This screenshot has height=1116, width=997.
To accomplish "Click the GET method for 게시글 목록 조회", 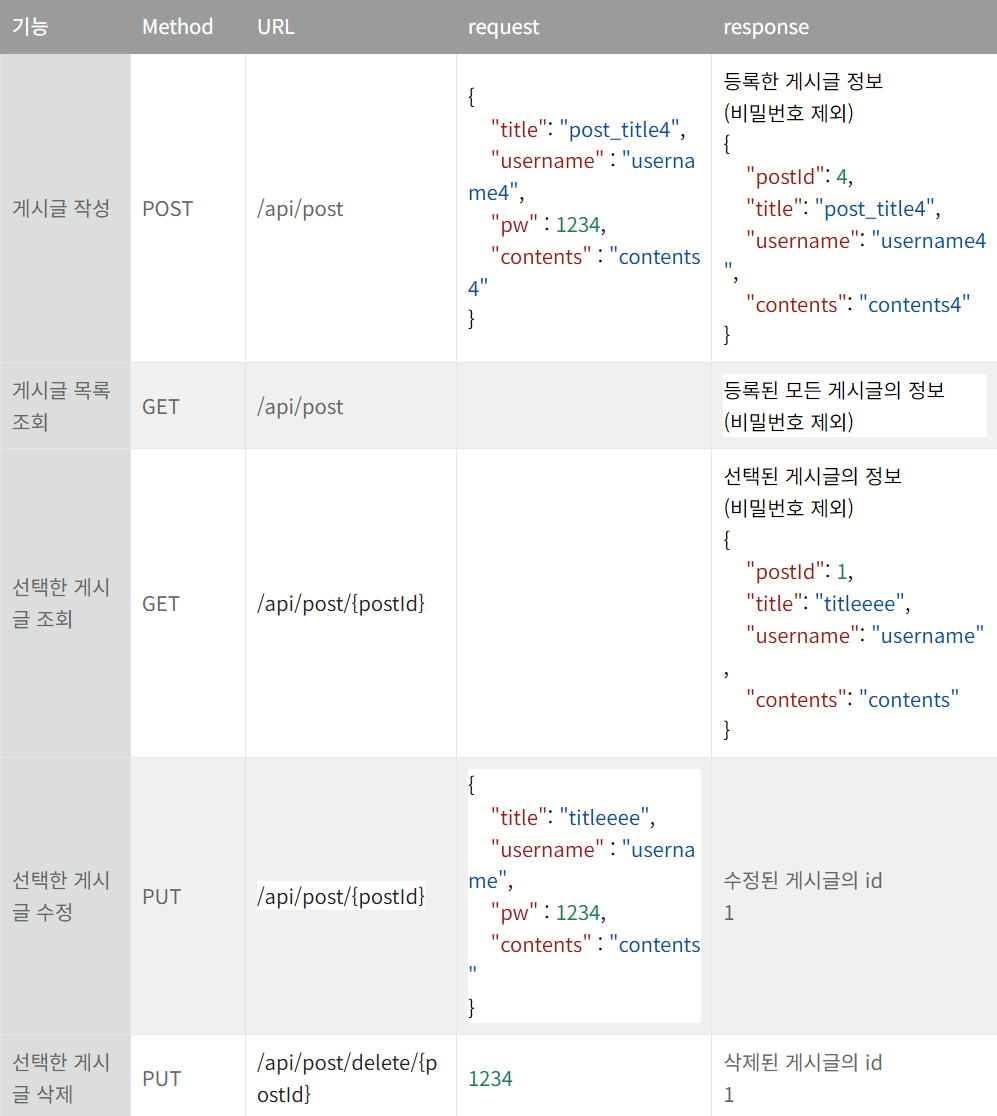I will point(161,407).
